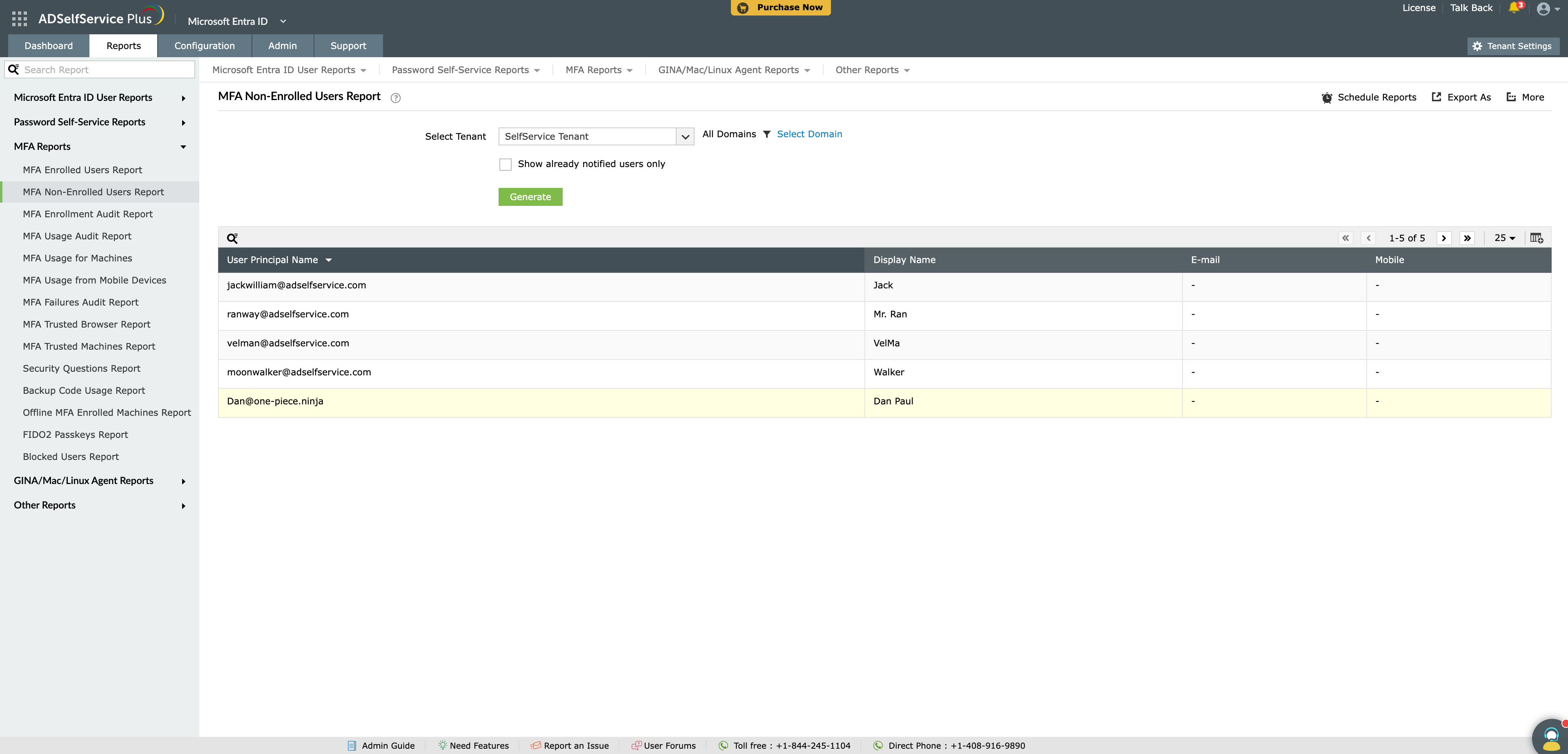Click the green Generate button
Screen dimensions: 1568x754
point(530,197)
